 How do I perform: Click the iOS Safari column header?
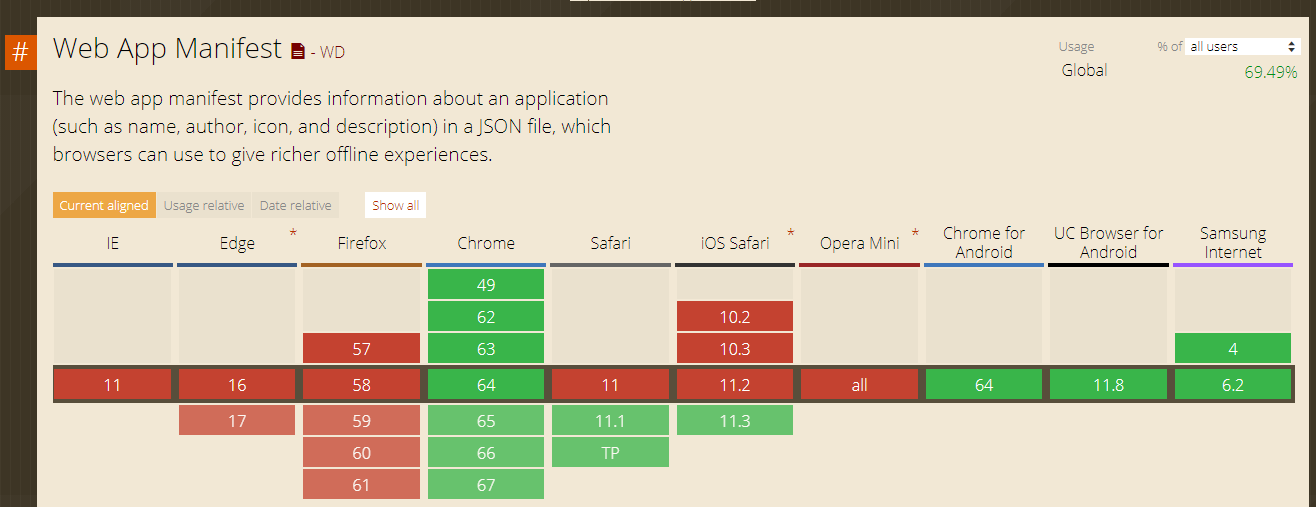click(735, 243)
